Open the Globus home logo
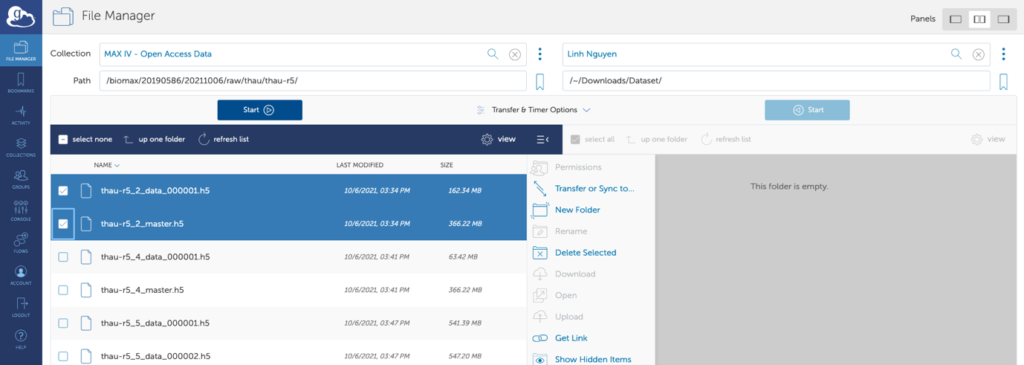1024x365 pixels. click(20, 16)
